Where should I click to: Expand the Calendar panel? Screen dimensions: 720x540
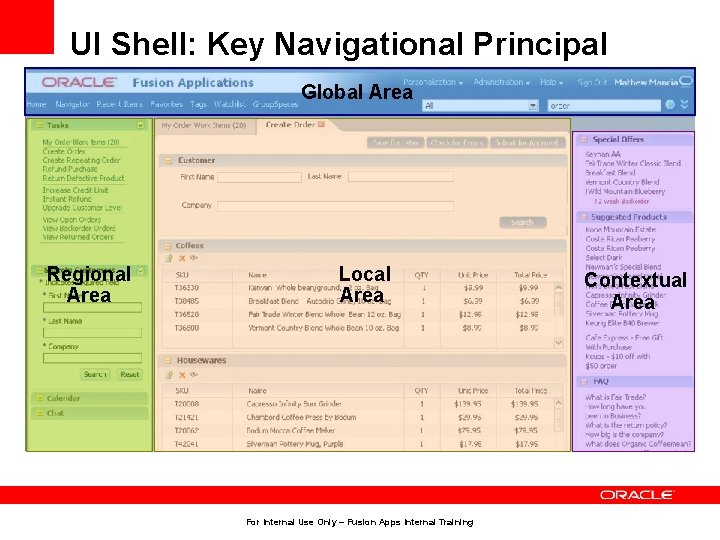40,398
